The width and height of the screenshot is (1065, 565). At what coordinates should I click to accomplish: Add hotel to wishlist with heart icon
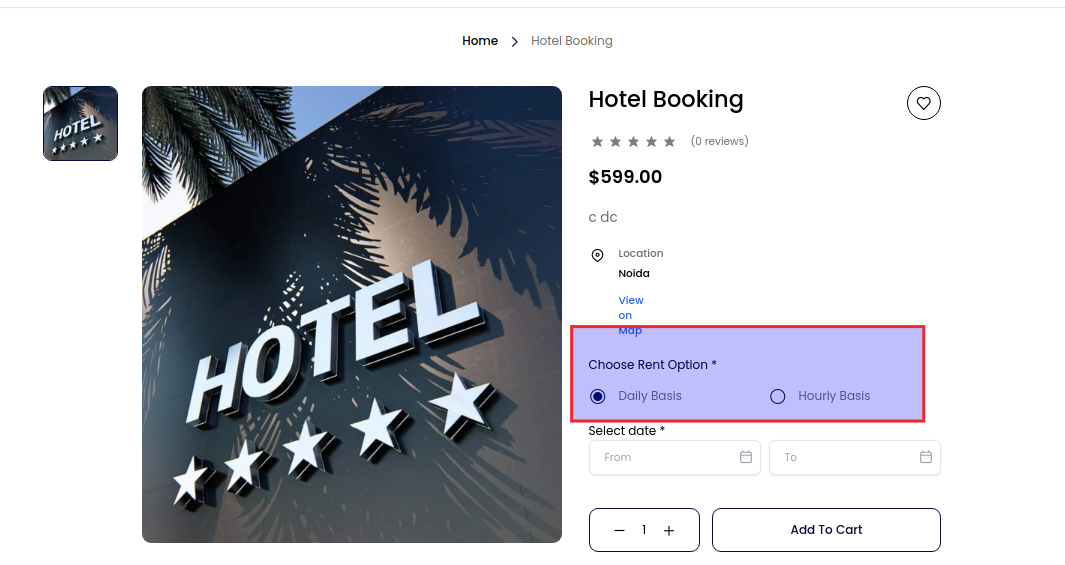coord(924,103)
